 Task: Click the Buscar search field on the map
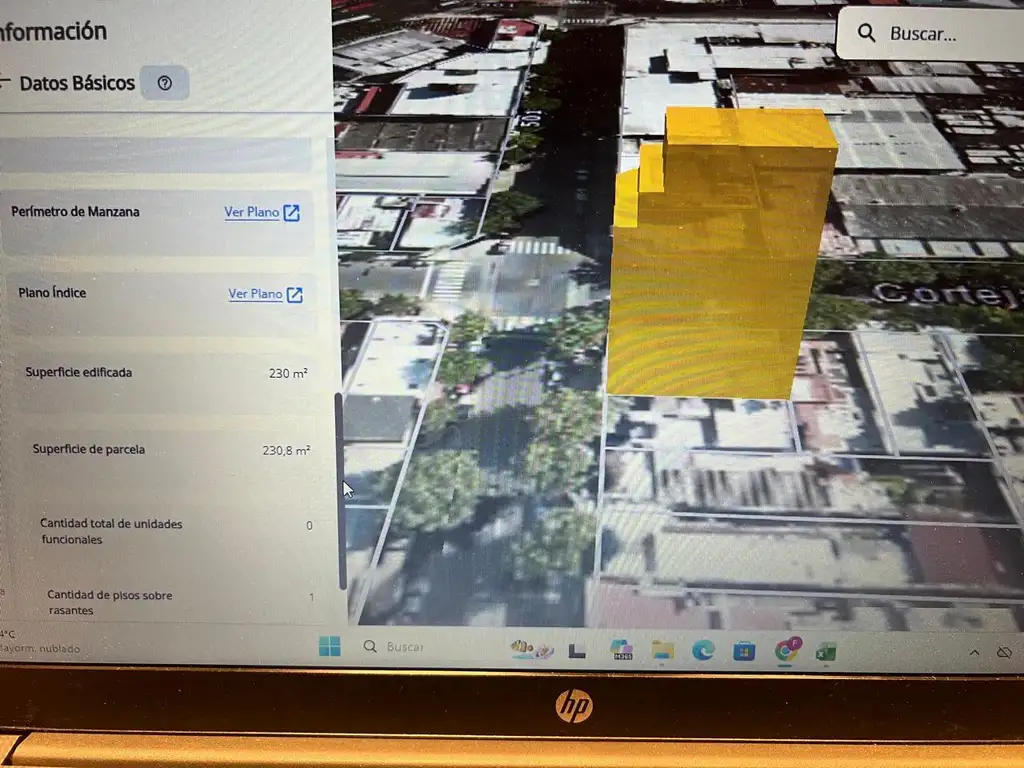tap(930, 33)
